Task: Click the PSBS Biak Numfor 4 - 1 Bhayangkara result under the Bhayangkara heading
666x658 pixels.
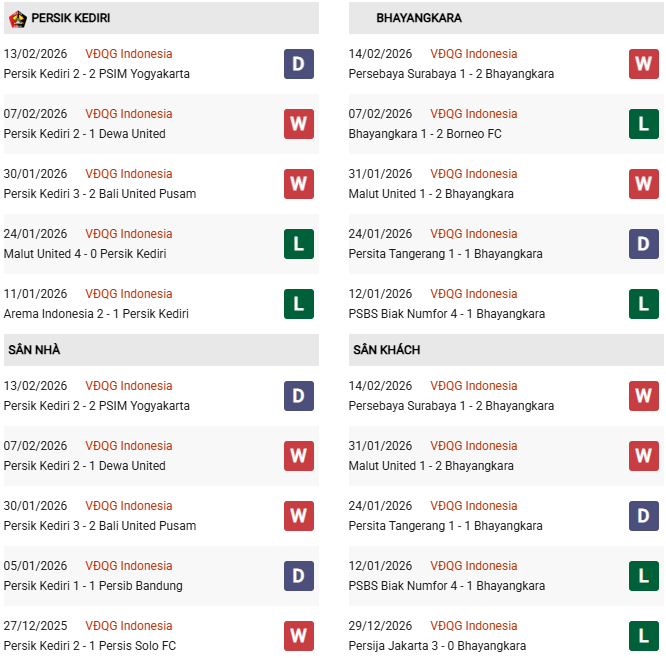Action: pyautogui.click(x=446, y=314)
